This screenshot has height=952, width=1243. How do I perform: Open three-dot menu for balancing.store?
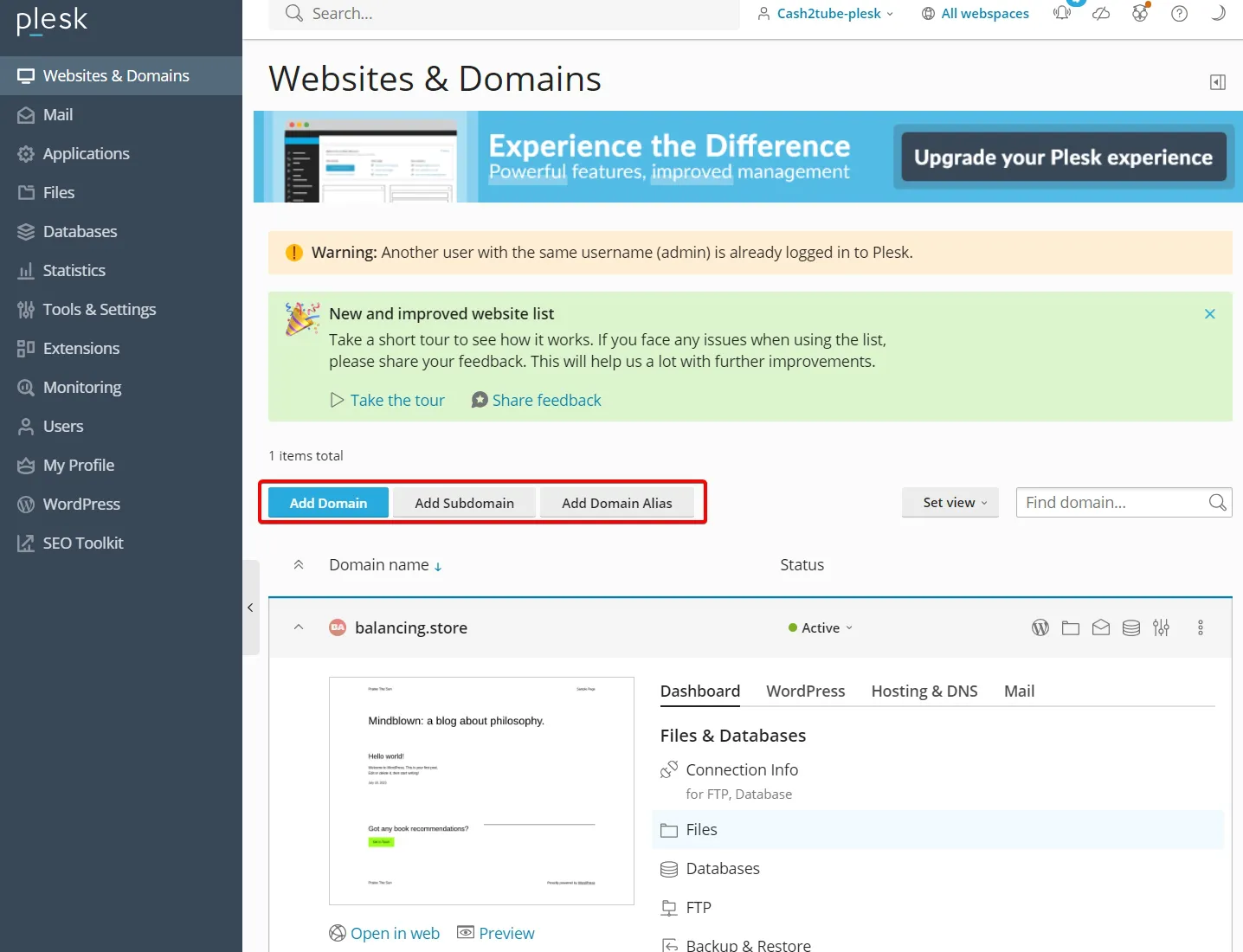(x=1201, y=627)
